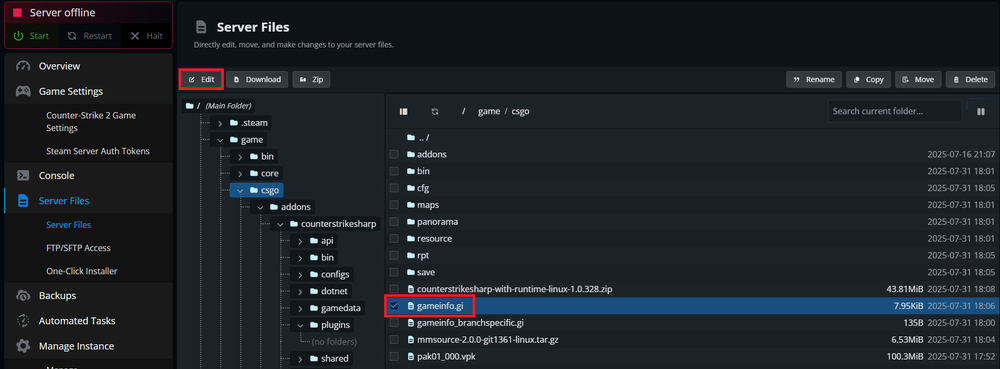Click the Restart server button
The height and width of the screenshot is (369, 1000).
click(89, 36)
